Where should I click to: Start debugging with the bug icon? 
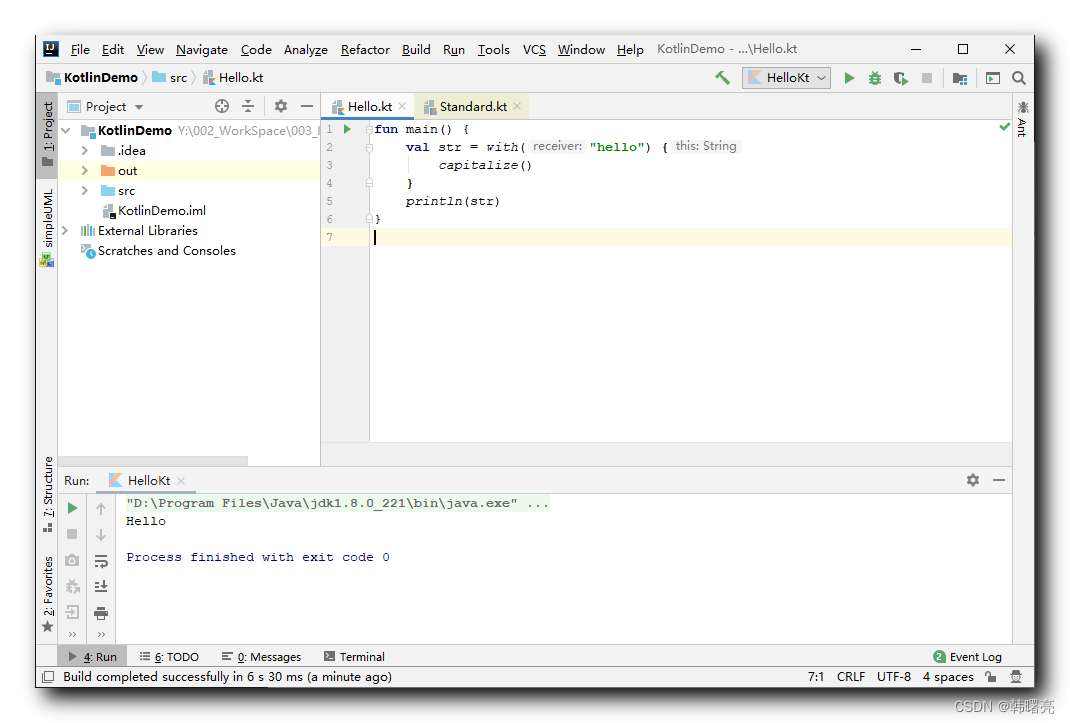pyautogui.click(x=874, y=78)
